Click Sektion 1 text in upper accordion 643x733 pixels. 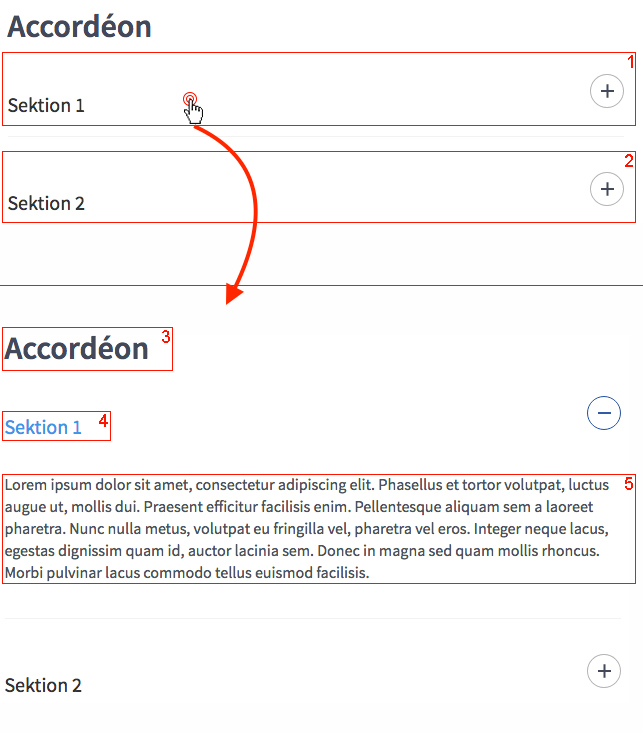tap(46, 105)
